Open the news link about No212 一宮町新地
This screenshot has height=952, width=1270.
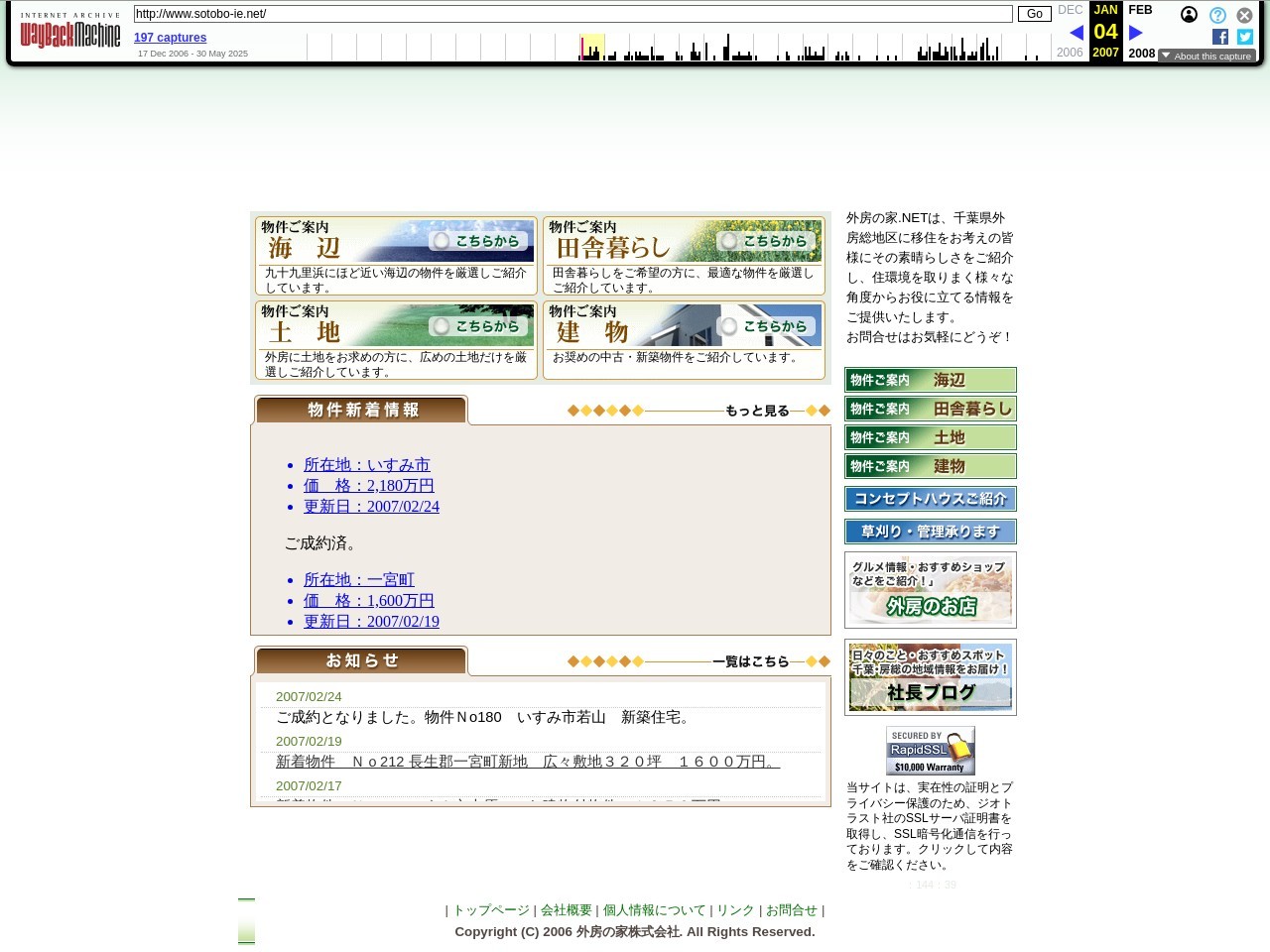coord(528,762)
